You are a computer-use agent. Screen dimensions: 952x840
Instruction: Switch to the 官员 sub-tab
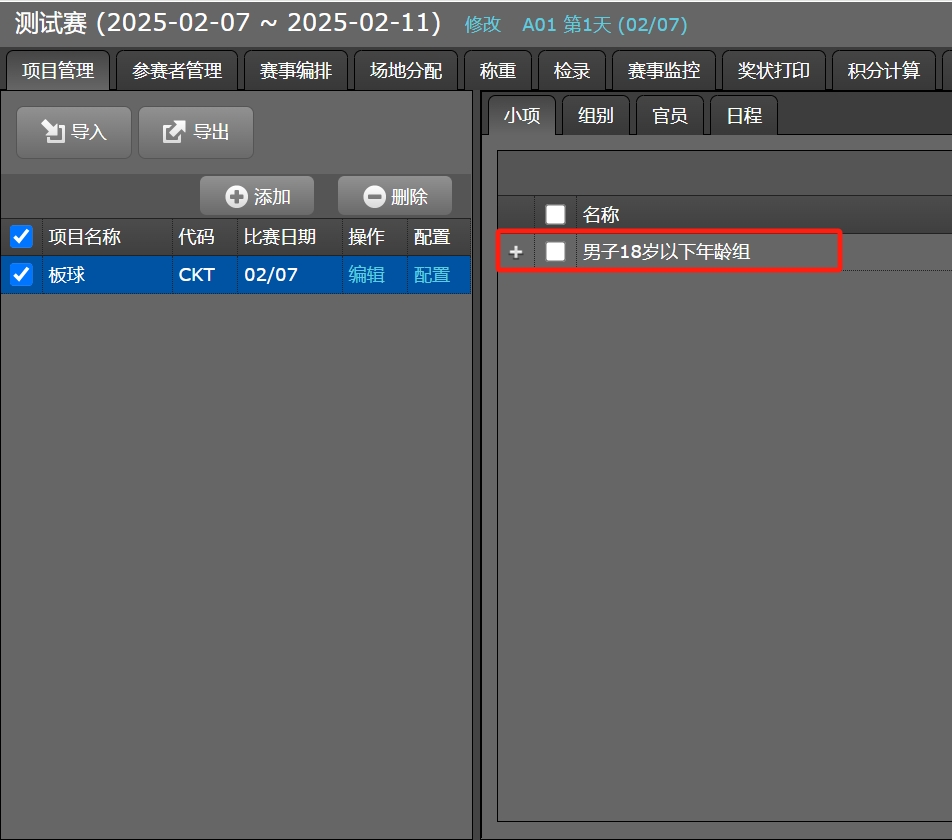point(669,116)
